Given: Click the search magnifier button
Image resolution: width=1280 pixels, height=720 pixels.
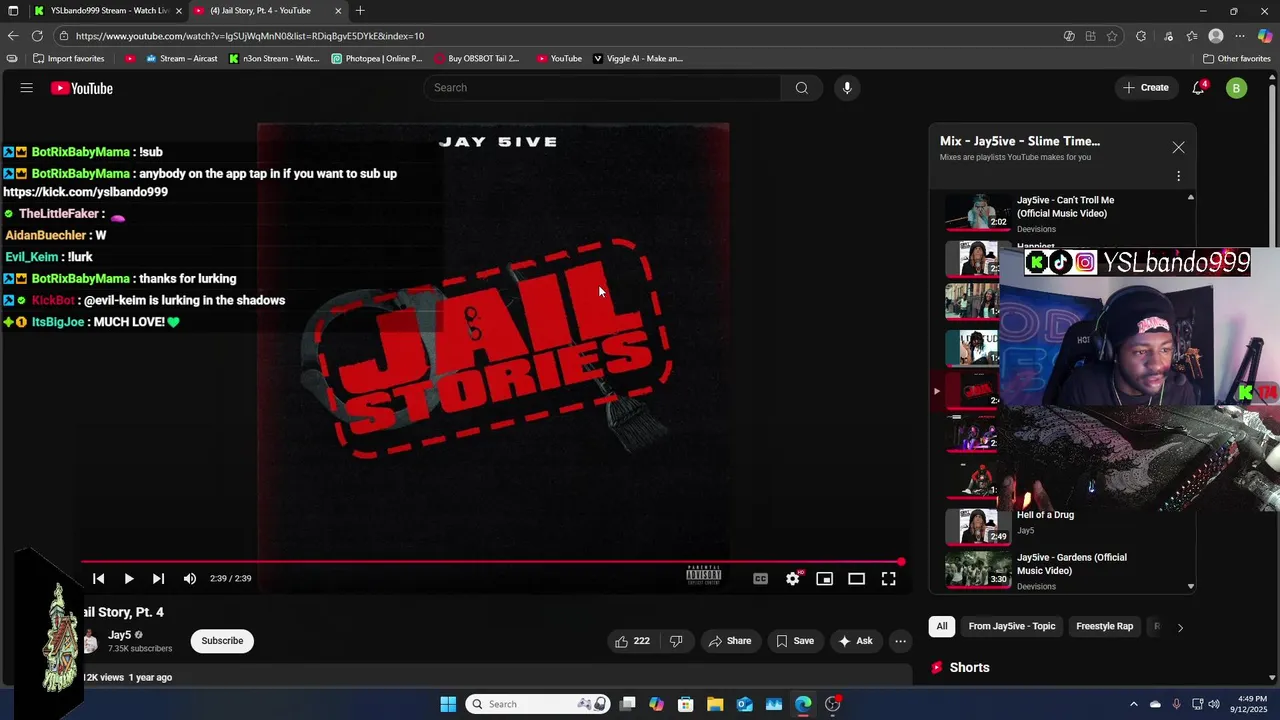Looking at the screenshot, I should [801, 88].
